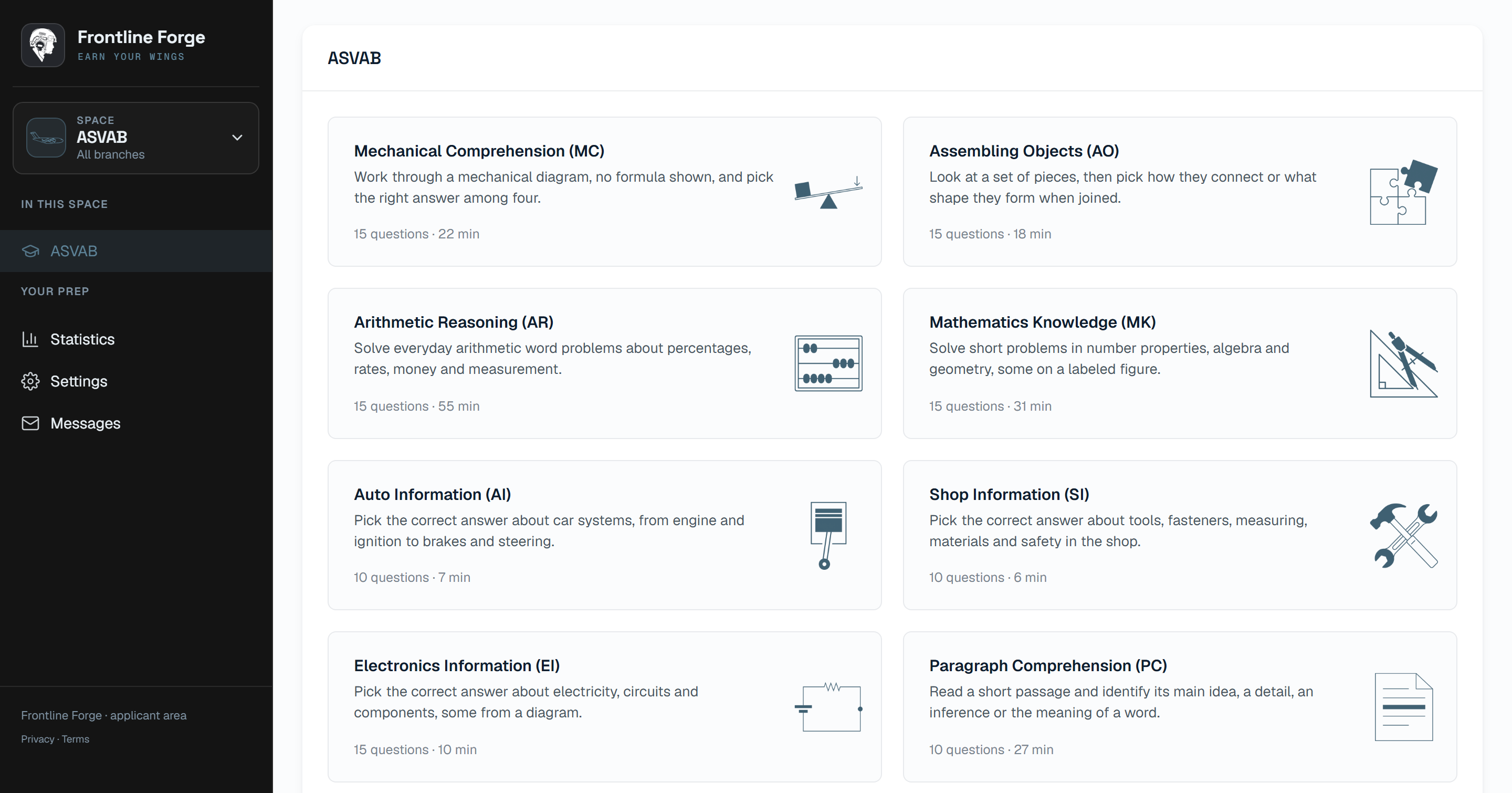Click the seesaw lever icon for Mechanical Comprehension
1512x793 pixels.
pyautogui.click(x=828, y=192)
